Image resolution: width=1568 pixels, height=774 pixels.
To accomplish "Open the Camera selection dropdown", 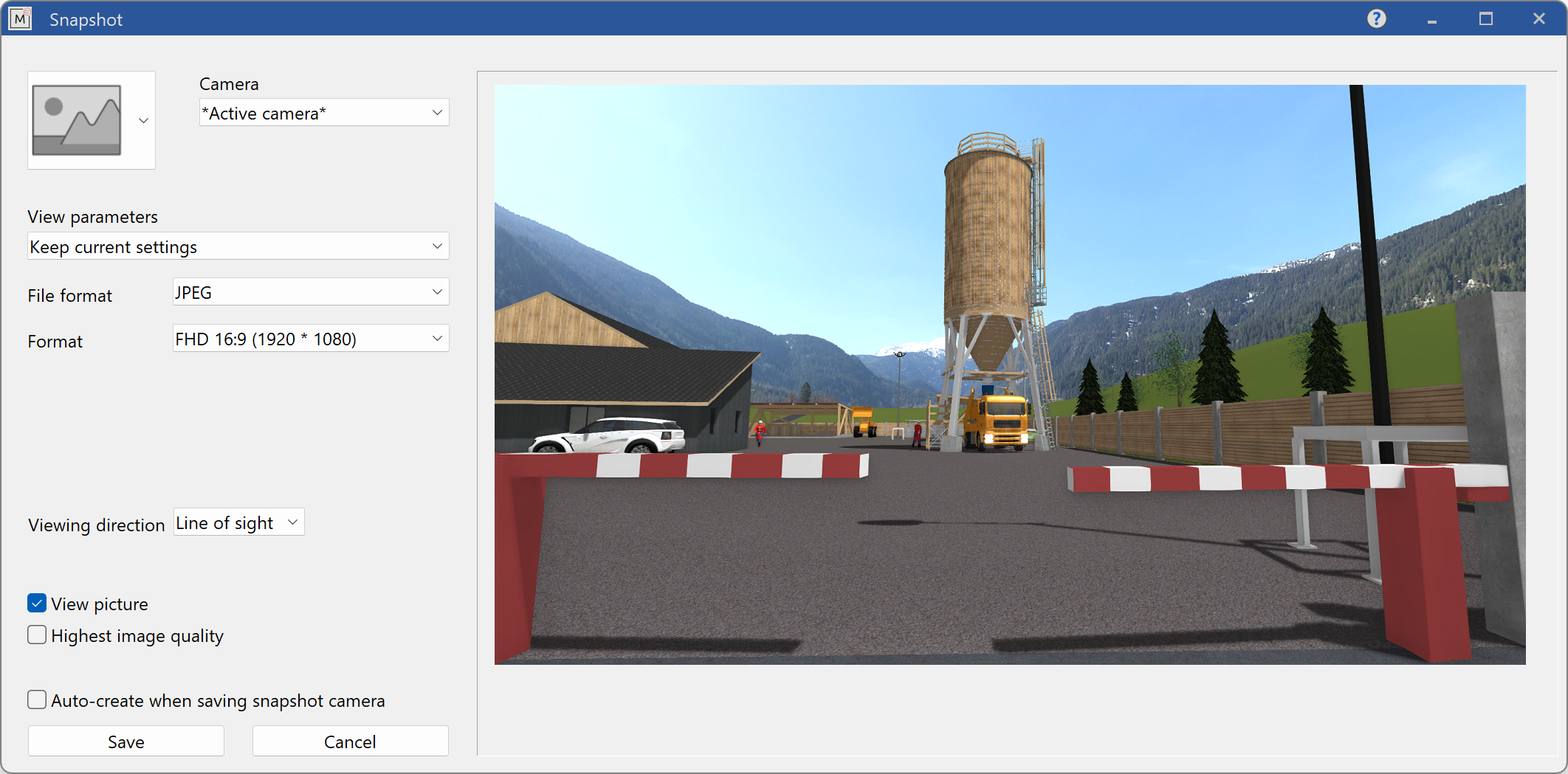I will tap(436, 112).
